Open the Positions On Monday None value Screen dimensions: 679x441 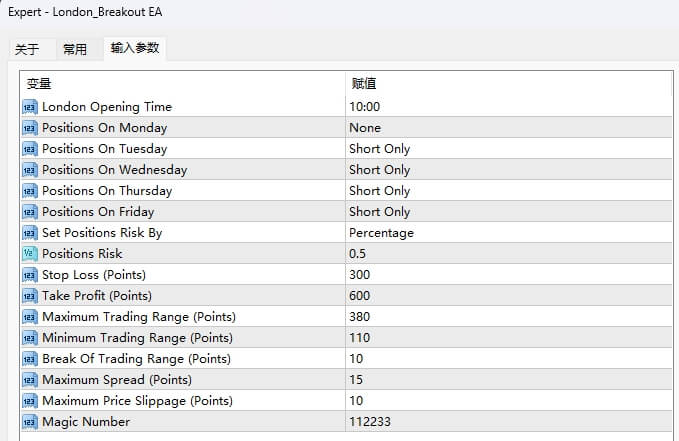coord(365,128)
